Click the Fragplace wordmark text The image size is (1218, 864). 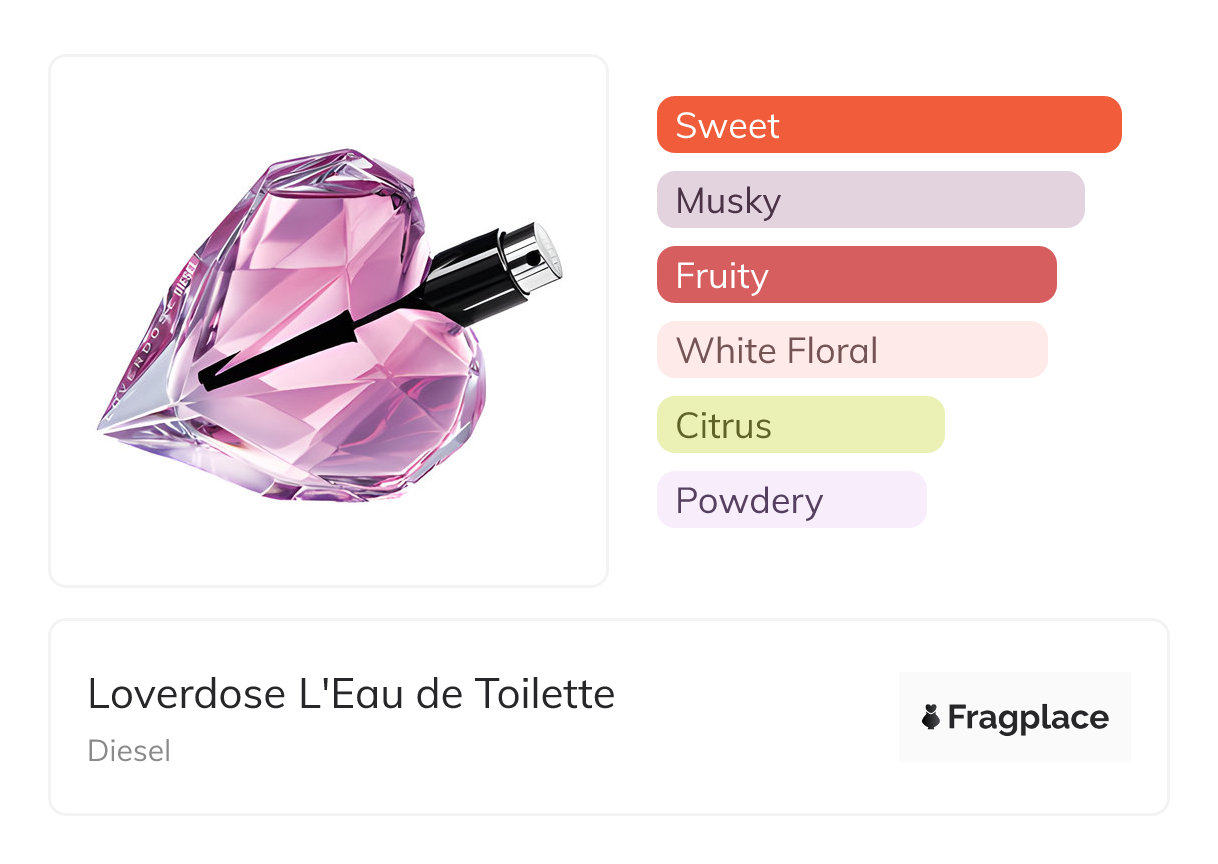(1028, 718)
